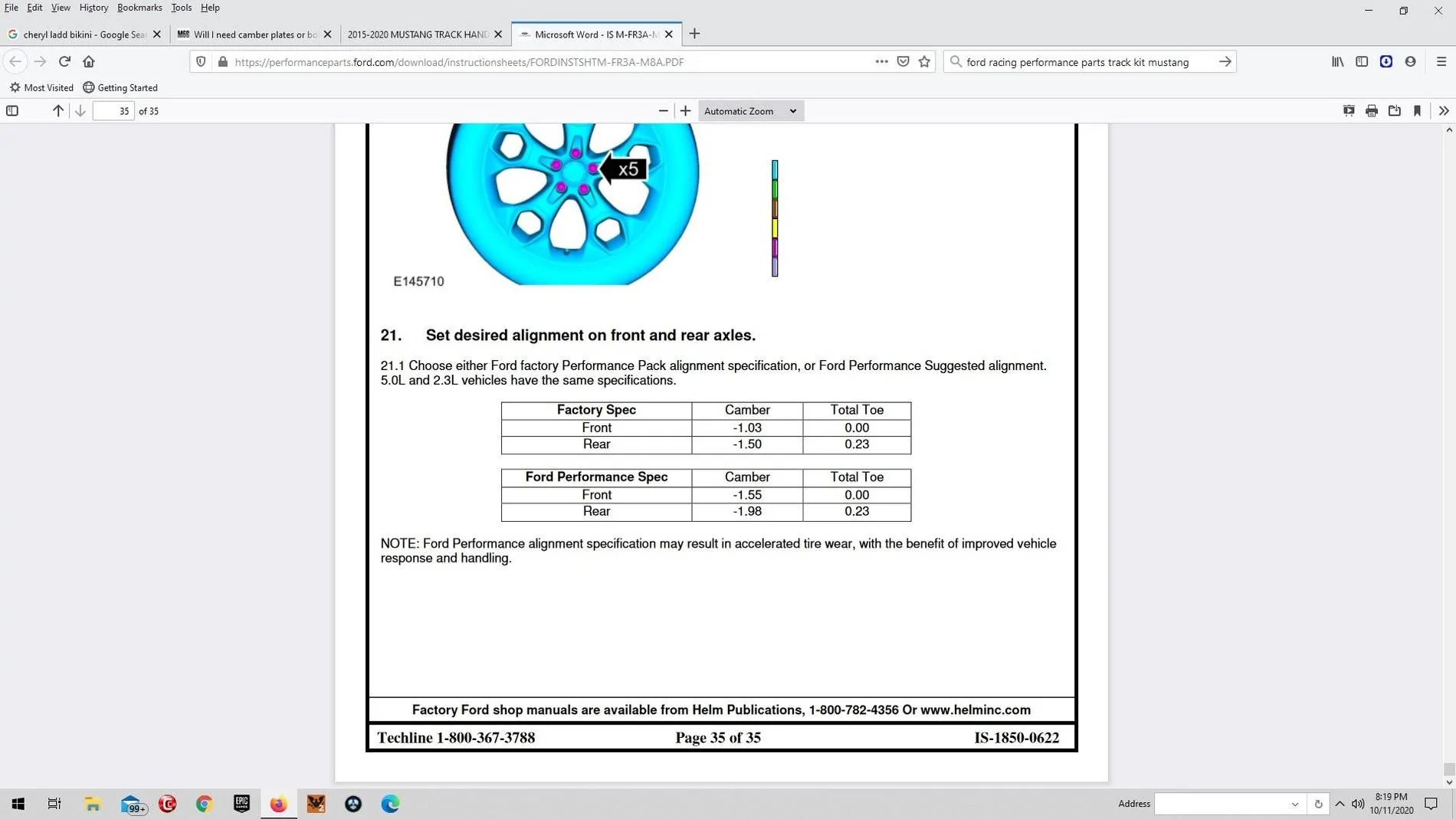Open the View menu
Screen dimensions: 1456x819
(61, 8)
